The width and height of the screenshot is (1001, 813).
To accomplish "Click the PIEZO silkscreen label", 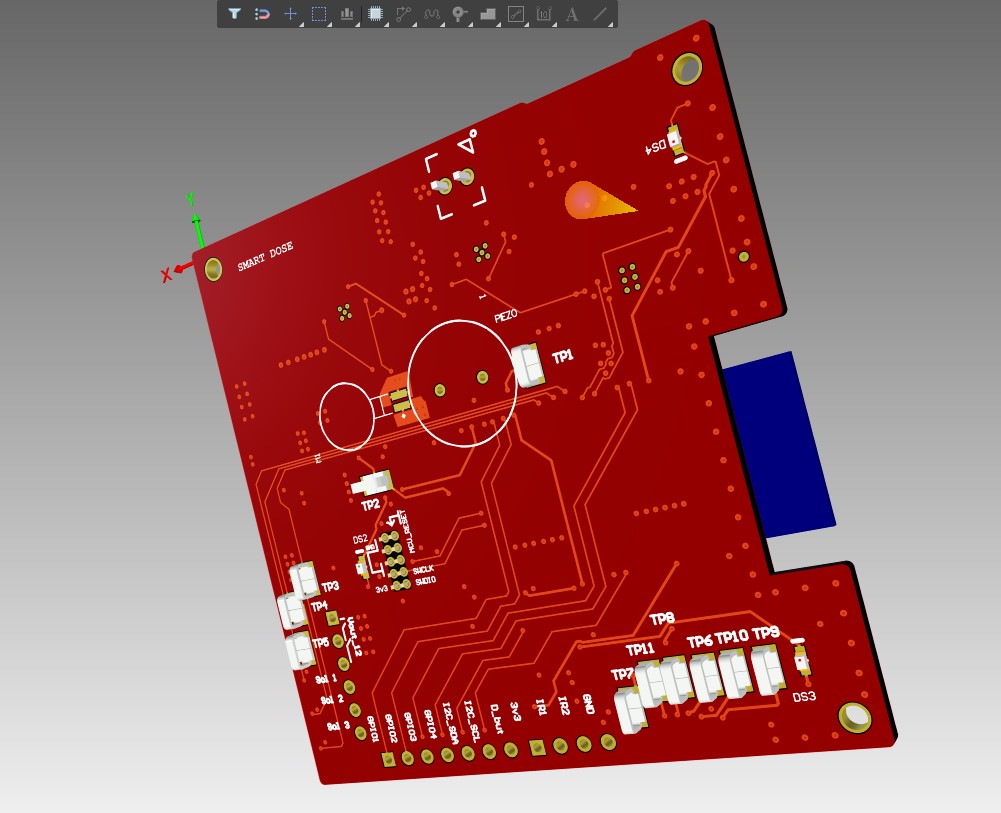I will 506,315.
